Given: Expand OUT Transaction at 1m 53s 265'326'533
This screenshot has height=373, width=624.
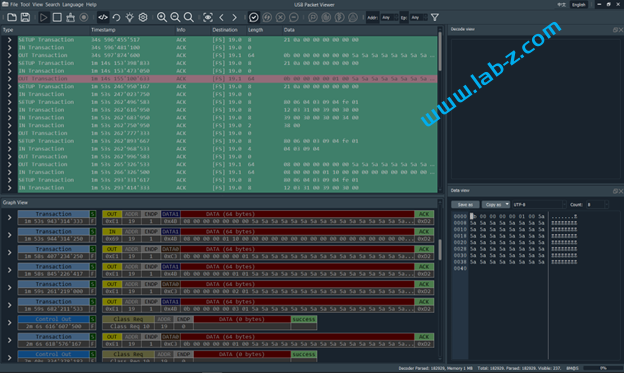Looking at the screenshot, I should click(9, 164).
